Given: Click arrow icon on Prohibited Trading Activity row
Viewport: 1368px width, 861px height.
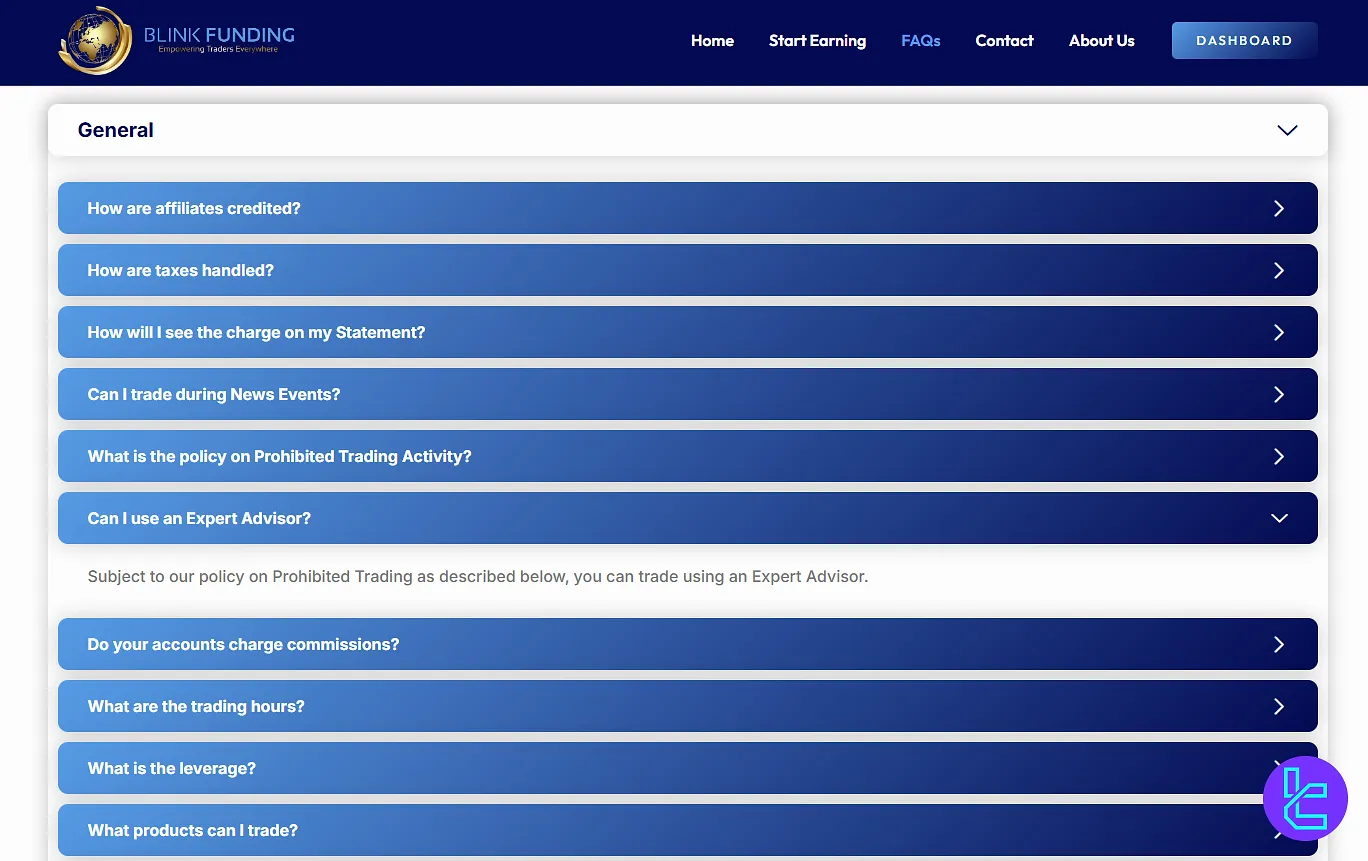Looking at the screenshot, I should (1278, 456).
